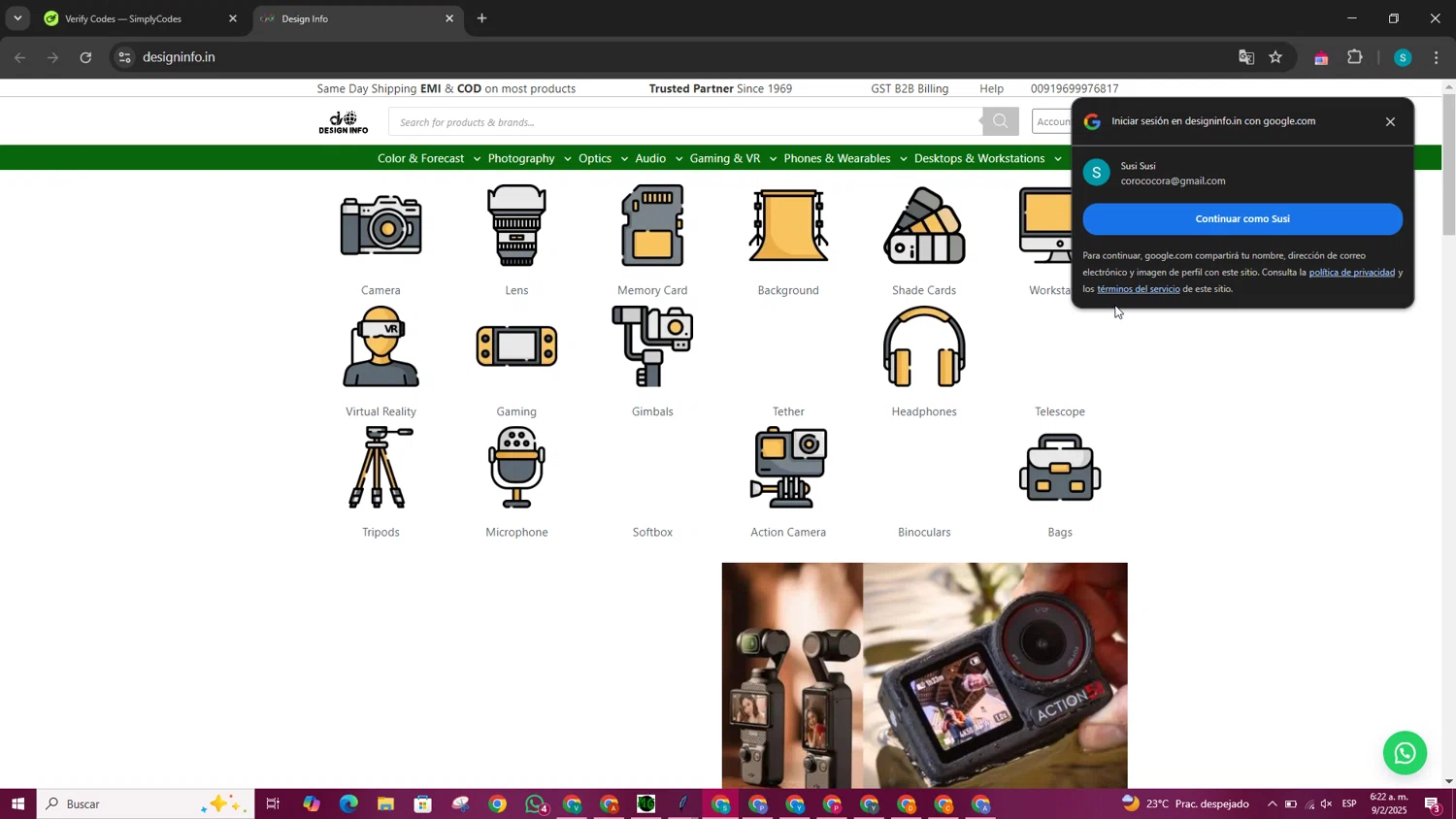Expand the Photography menu arrow
This screenshot has width=1456, height=819.
coord(567,159)
